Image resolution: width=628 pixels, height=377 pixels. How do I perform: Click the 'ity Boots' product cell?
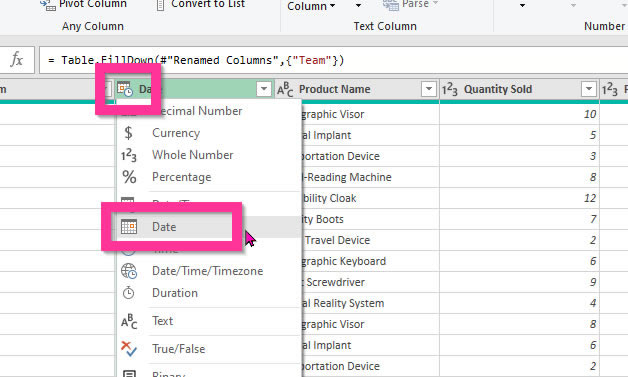coord(370,219)
